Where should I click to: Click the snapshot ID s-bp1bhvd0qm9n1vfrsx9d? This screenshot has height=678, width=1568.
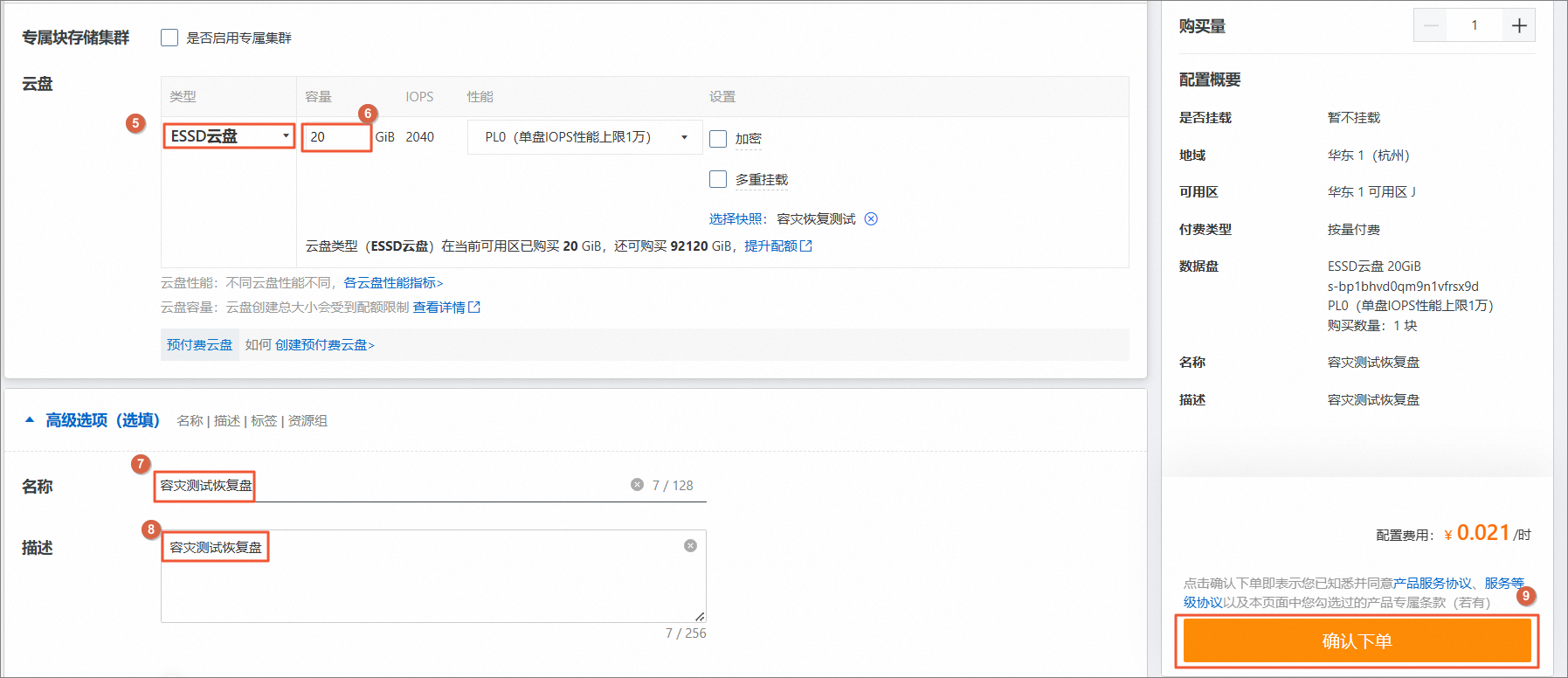(x=1403, y=287)
